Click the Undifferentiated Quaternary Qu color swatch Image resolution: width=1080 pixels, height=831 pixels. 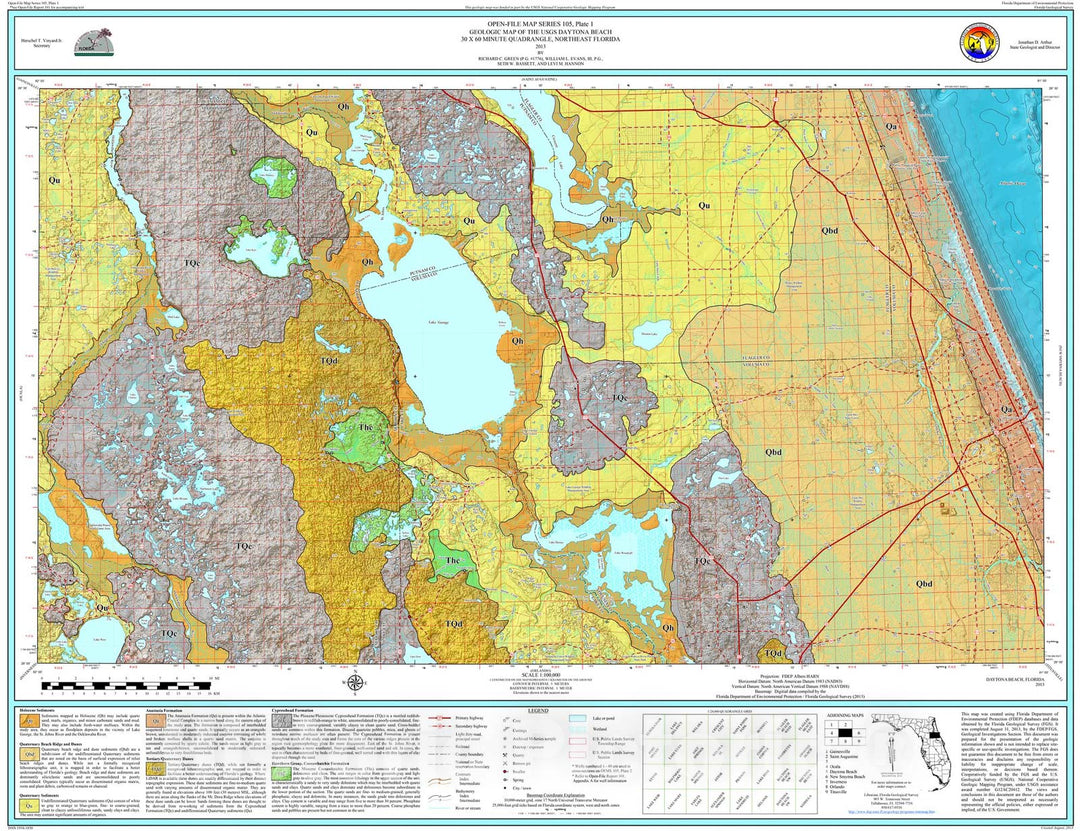[28, 805]
